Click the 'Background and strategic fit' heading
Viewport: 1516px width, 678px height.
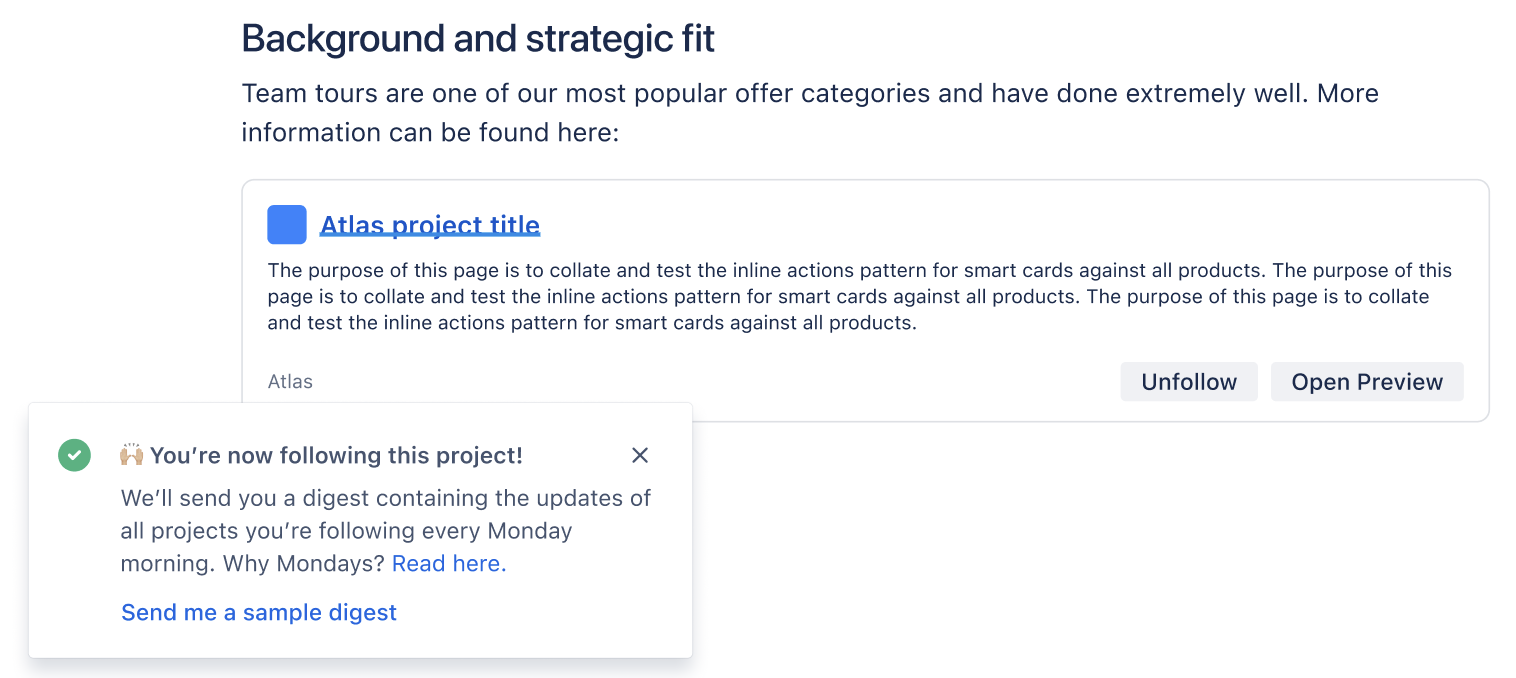(478, 38)
